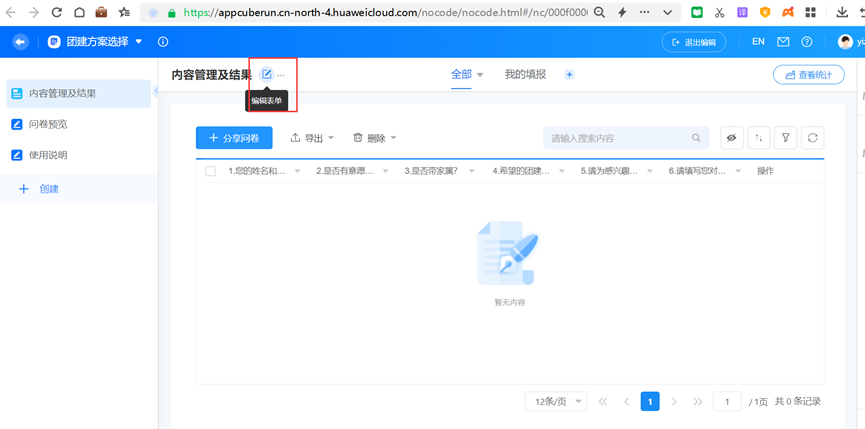Open the help question mark icon

pyautogui.click(x=807, y=42)
